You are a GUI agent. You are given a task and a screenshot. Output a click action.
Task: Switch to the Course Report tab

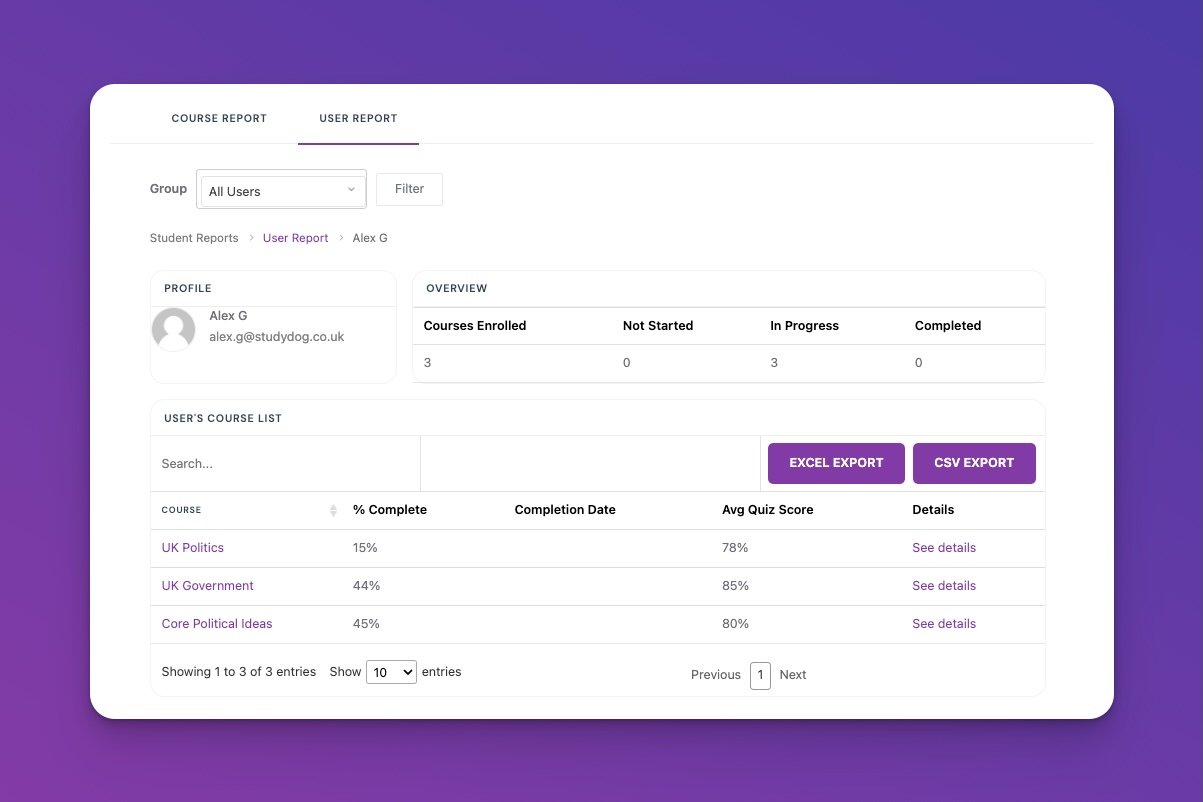pyautogui.click(x=219, y=118)
